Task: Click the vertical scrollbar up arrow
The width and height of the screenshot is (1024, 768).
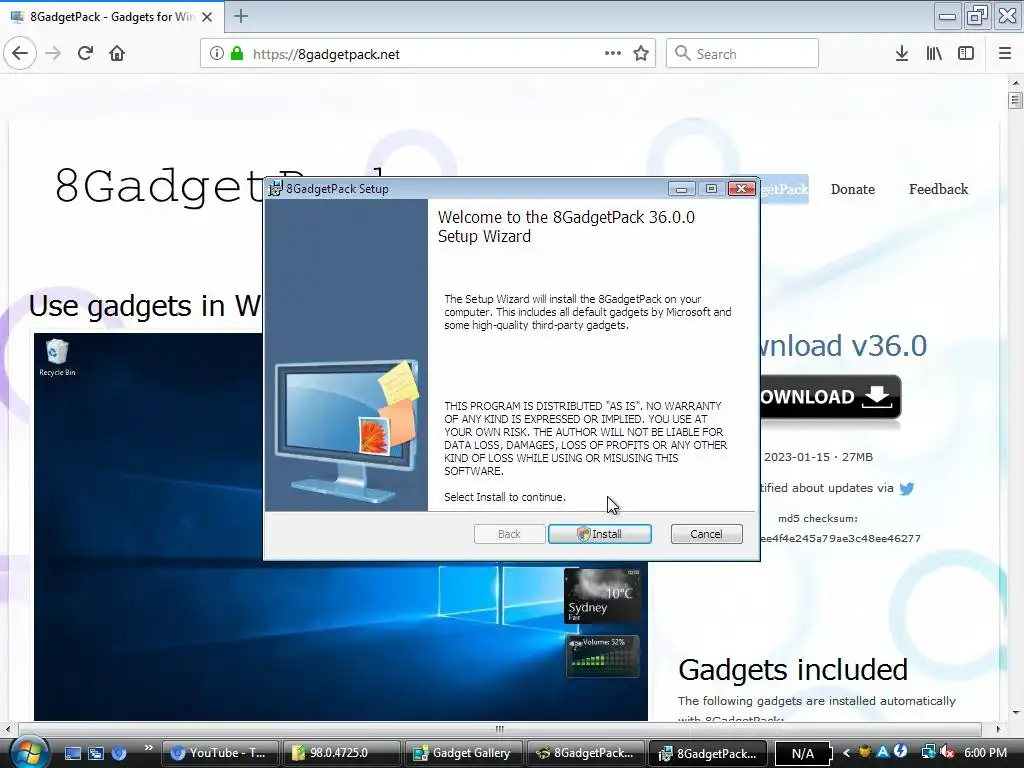Action: coord(1015,84)
